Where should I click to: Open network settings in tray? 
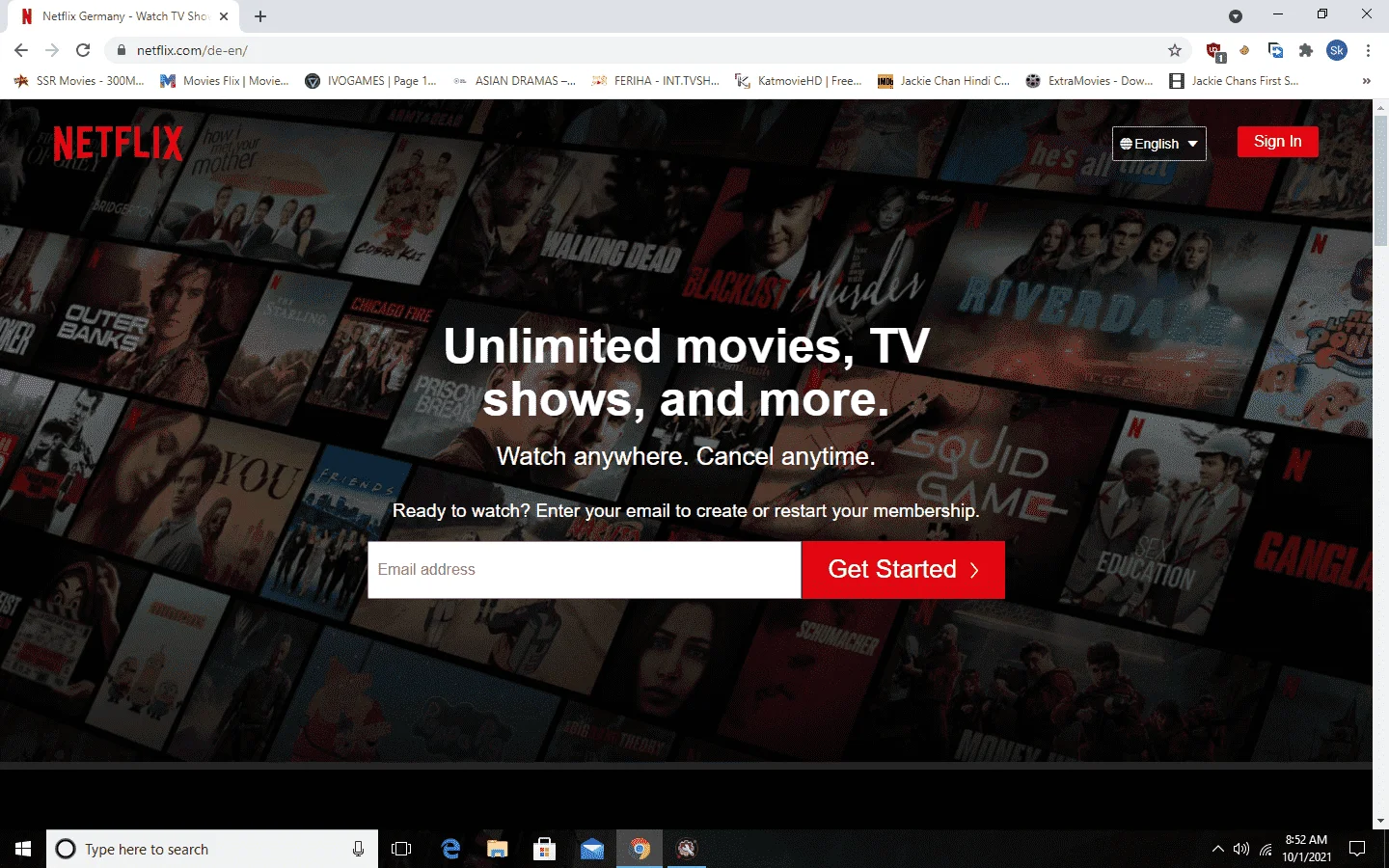pos(1266,849)
